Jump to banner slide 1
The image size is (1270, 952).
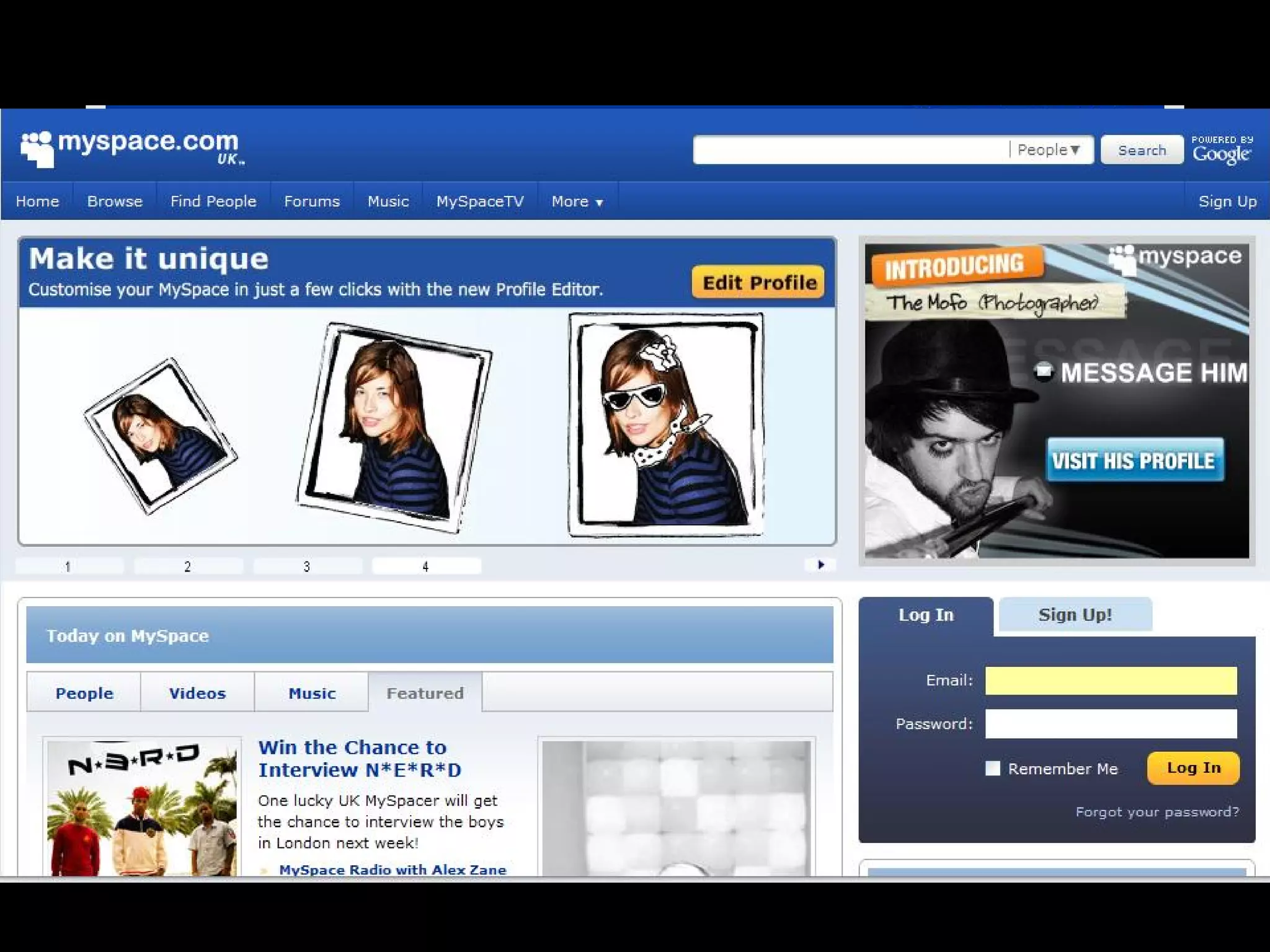coord(69,566)
